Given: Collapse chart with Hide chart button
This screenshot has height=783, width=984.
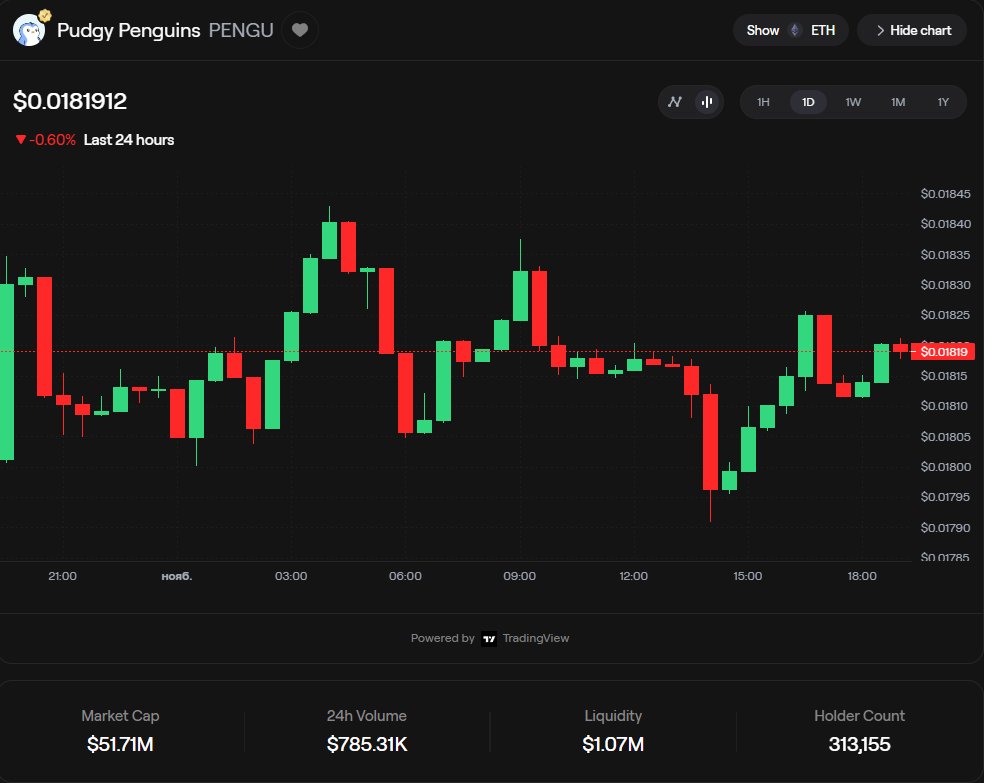Looking at the screenshot, I should click(912, 30).
